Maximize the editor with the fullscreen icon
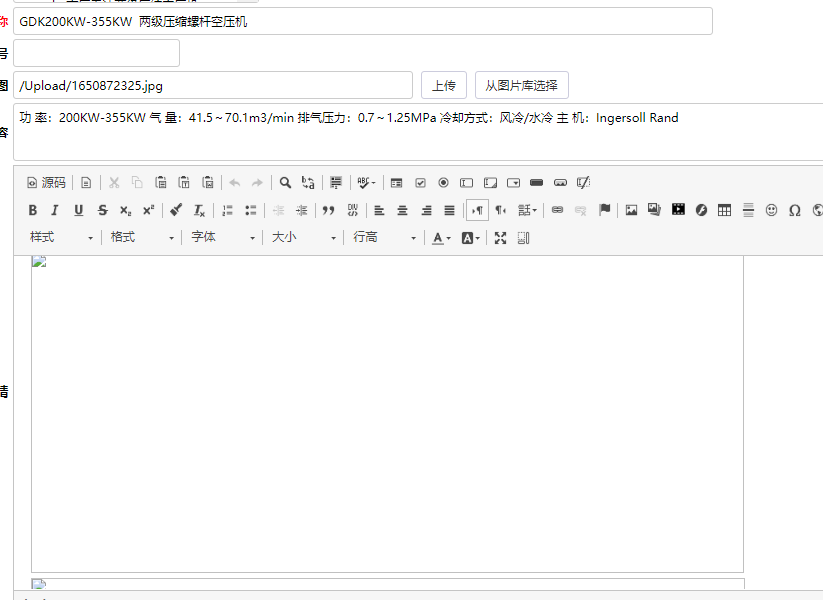 coord(500,238)
